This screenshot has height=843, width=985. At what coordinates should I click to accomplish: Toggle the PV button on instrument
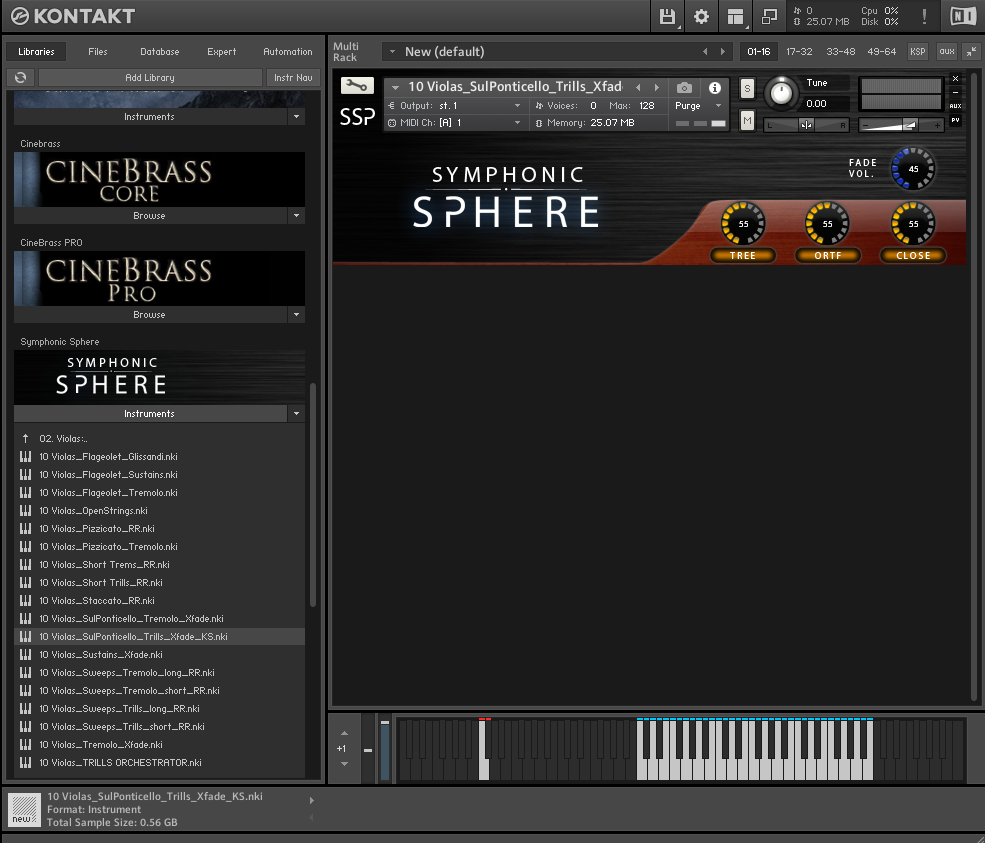coord(955,120)
